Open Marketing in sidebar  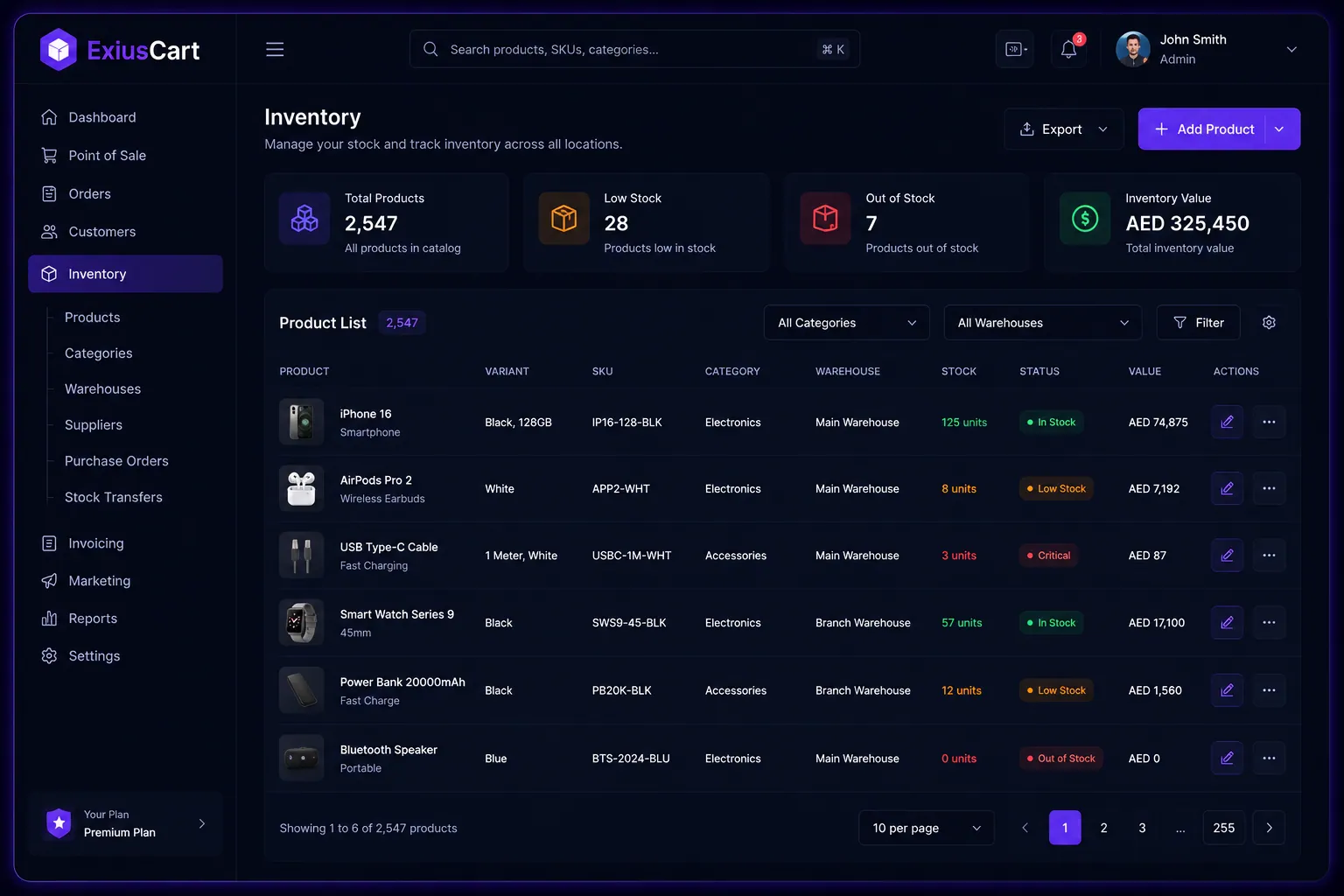[x=125, y=581]
